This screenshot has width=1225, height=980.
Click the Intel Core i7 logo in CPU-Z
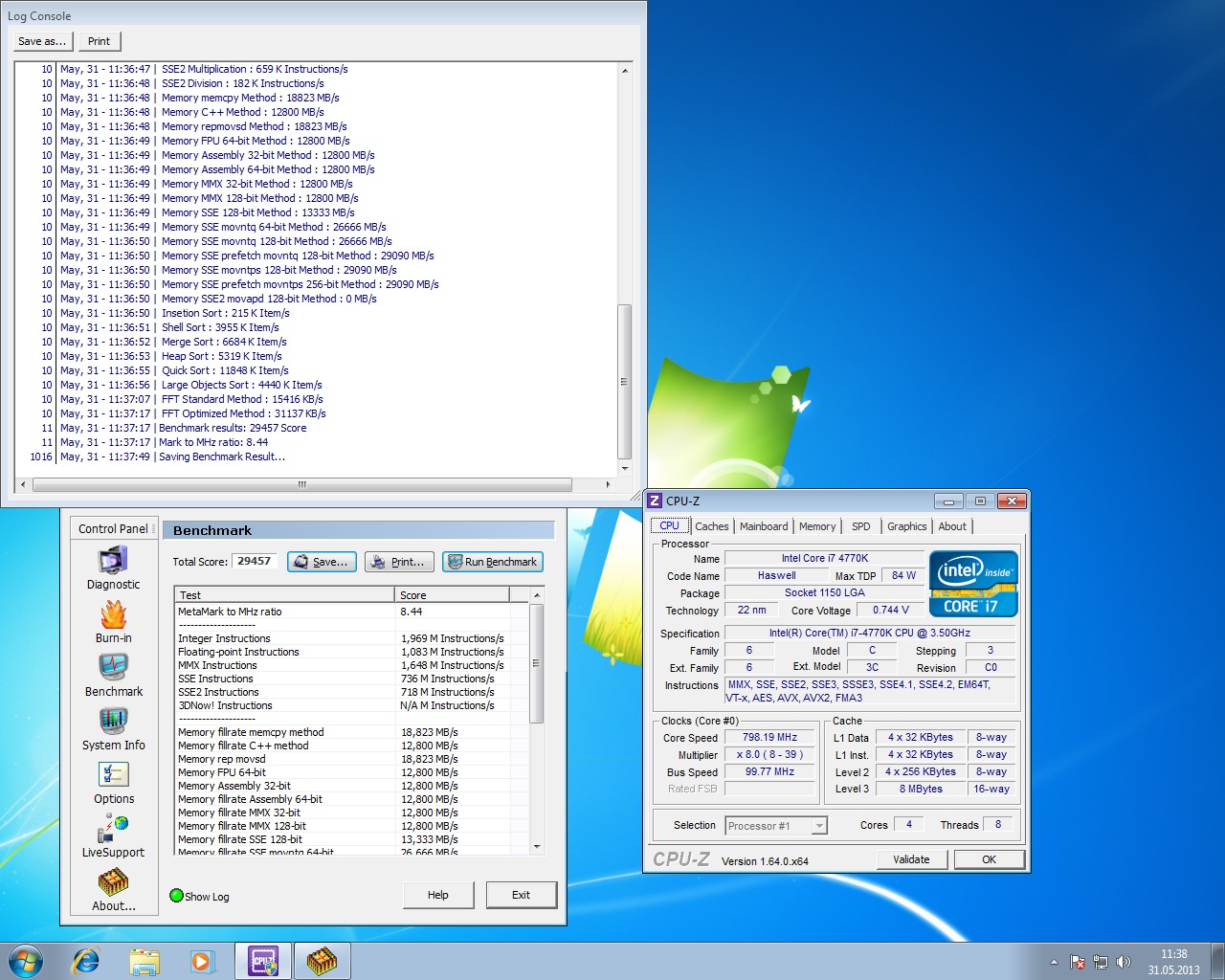tap(973, 583)
